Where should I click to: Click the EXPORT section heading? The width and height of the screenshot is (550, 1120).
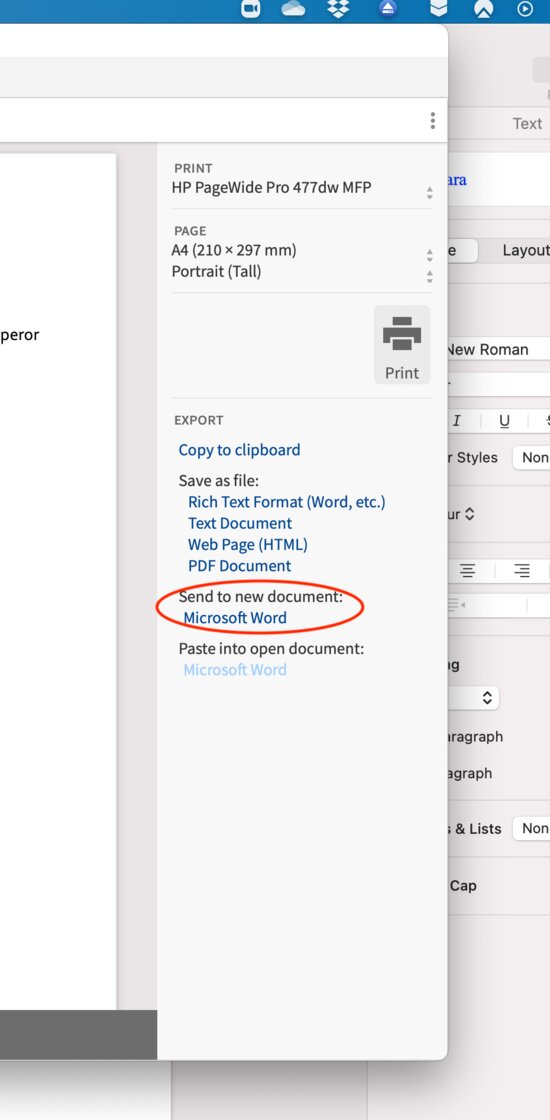tap(199, 421)
